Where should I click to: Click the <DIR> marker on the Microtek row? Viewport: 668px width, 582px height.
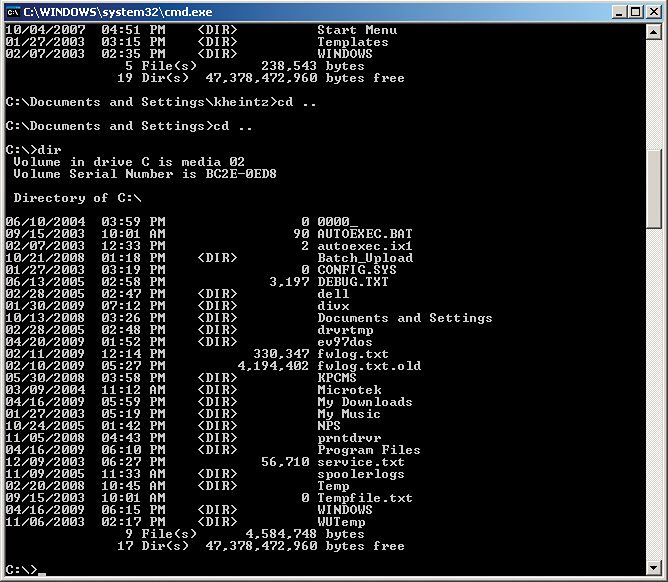pyautogui.click(x=217, y=390)
